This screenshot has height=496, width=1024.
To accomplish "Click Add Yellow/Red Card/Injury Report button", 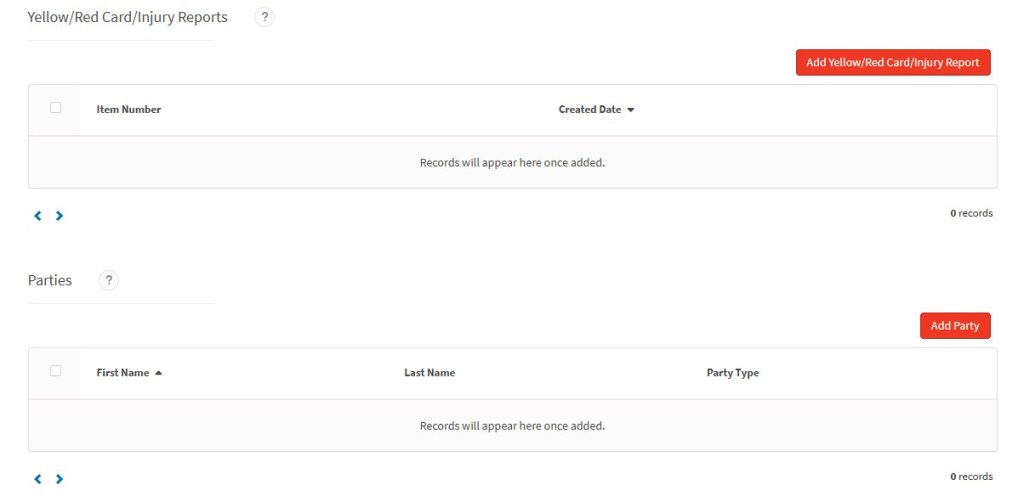I will click(x=893, y=63).
